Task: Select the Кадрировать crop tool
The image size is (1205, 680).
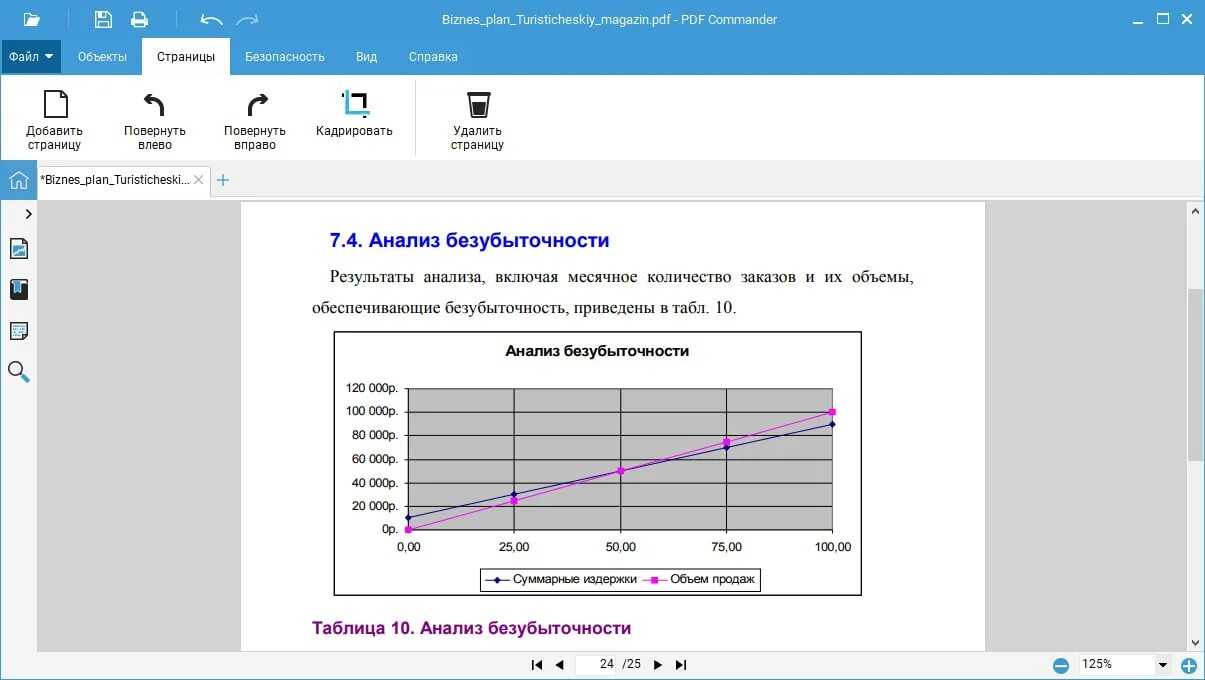Action: (x=354, y=115)
